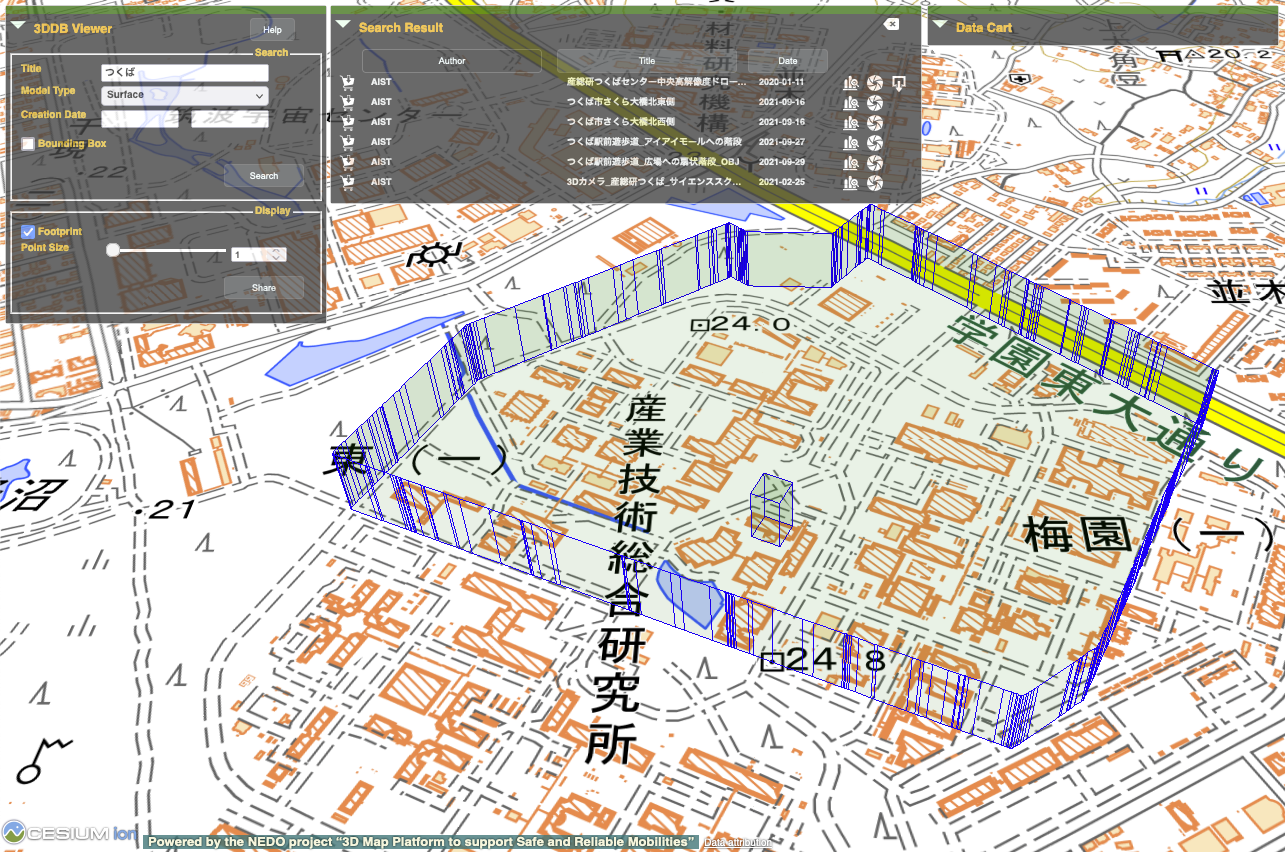Click the Search button
Viewport: 1285px width, 852px height.
(x=264, y=176)
